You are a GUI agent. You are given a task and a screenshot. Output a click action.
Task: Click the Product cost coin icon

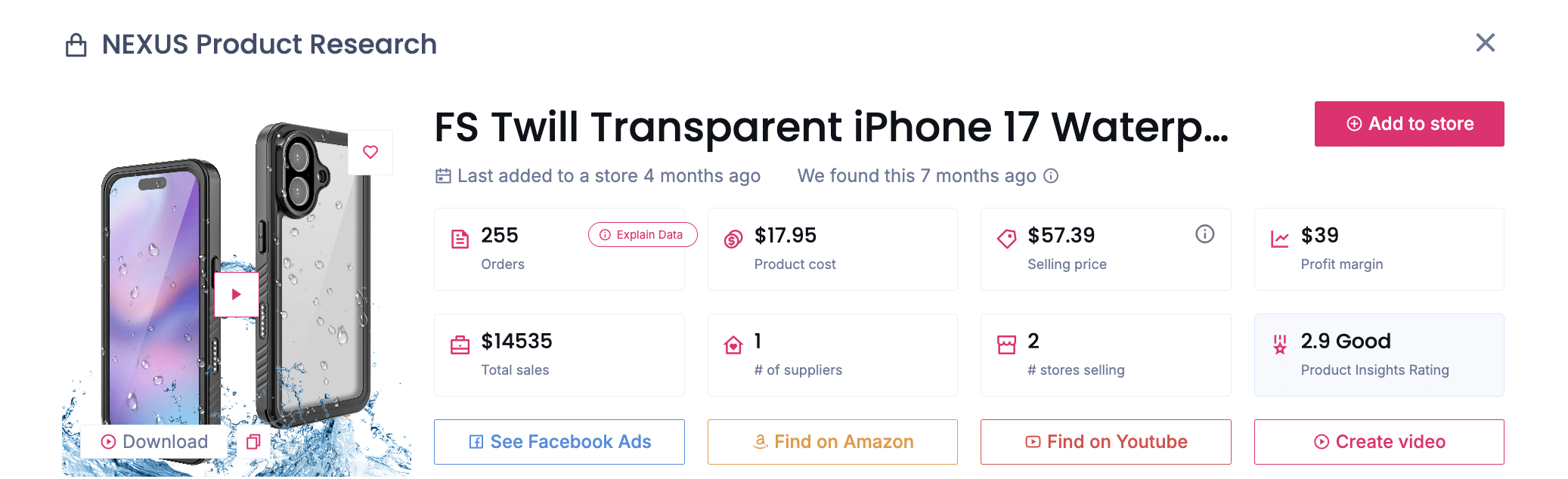733,239
